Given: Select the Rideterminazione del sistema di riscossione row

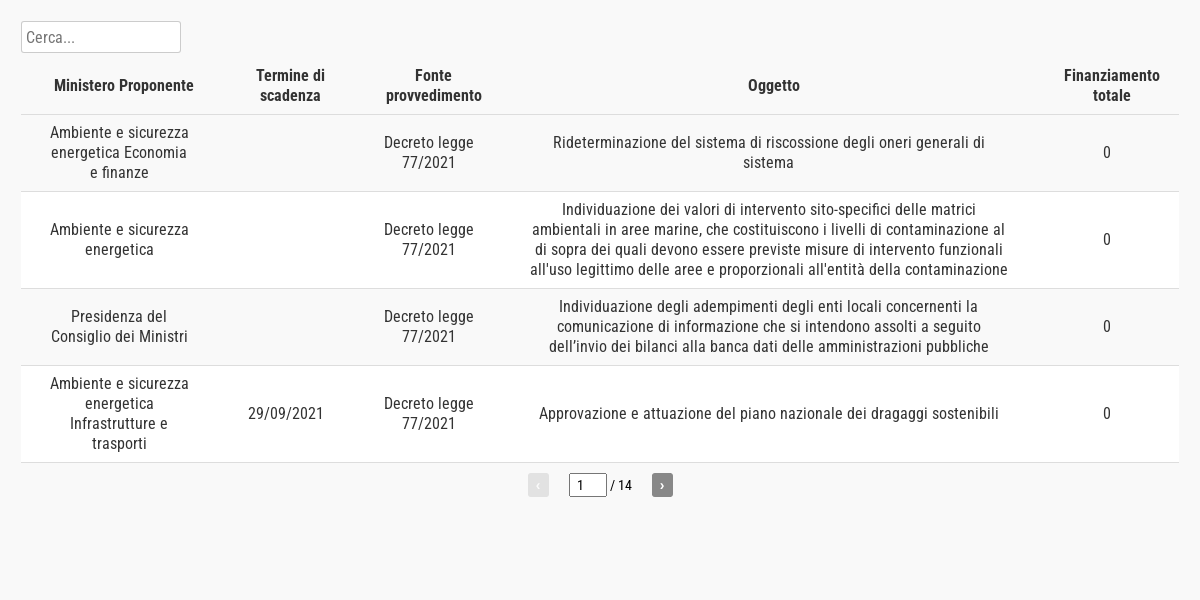Looking at the screenshot, I should (x=600, y=153).
